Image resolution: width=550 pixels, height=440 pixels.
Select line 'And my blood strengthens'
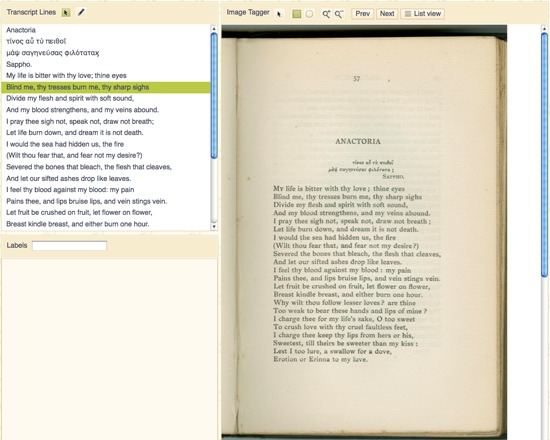[106, 110]
